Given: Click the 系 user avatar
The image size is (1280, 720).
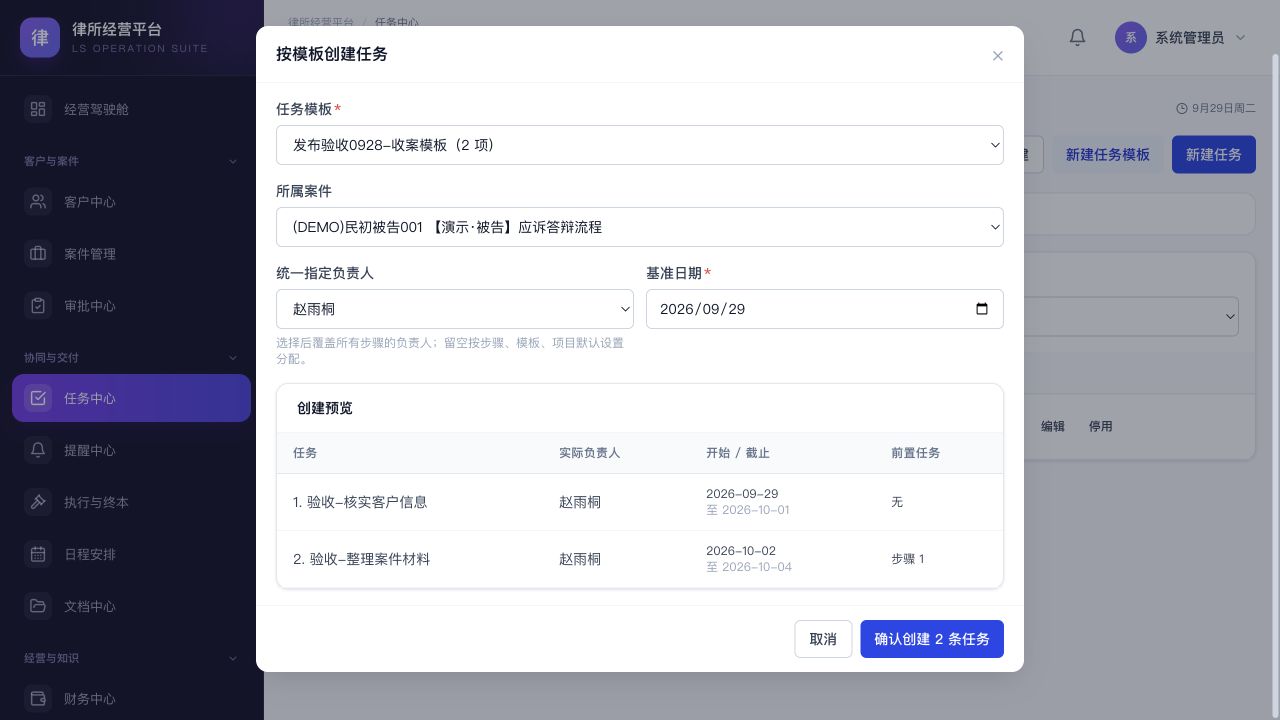Looking at the screenshot, I should click(1131, 38).
